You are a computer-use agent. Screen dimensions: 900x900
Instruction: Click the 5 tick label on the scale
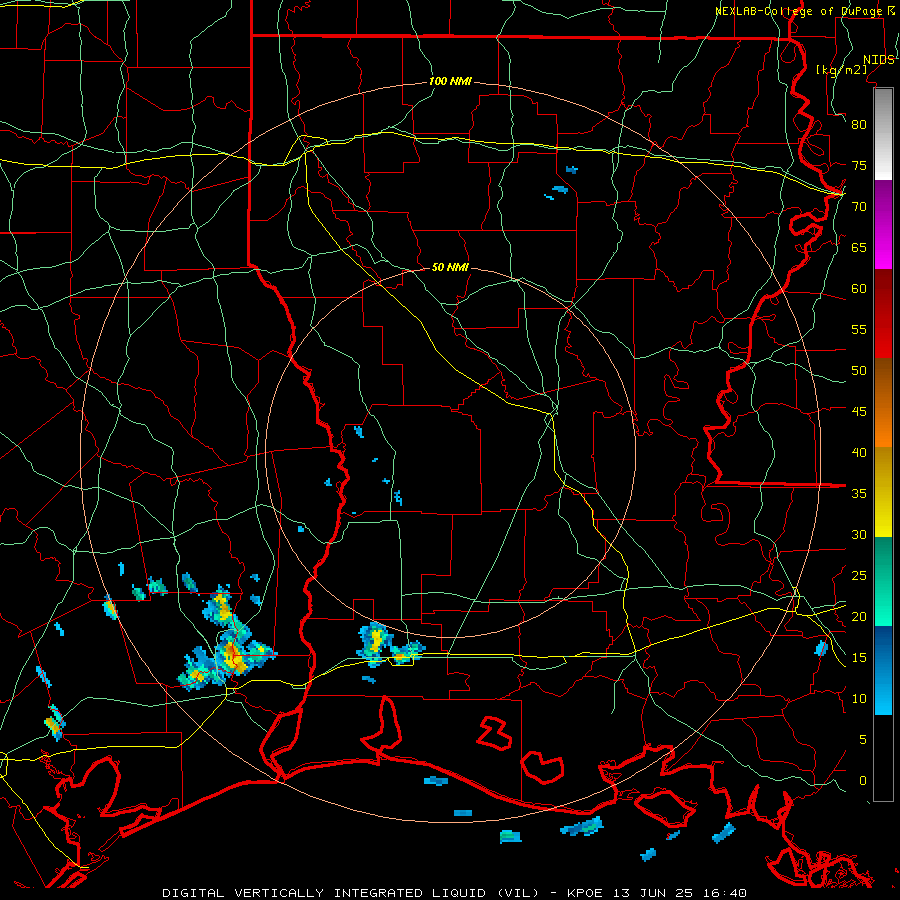click(x=863, y=740)
